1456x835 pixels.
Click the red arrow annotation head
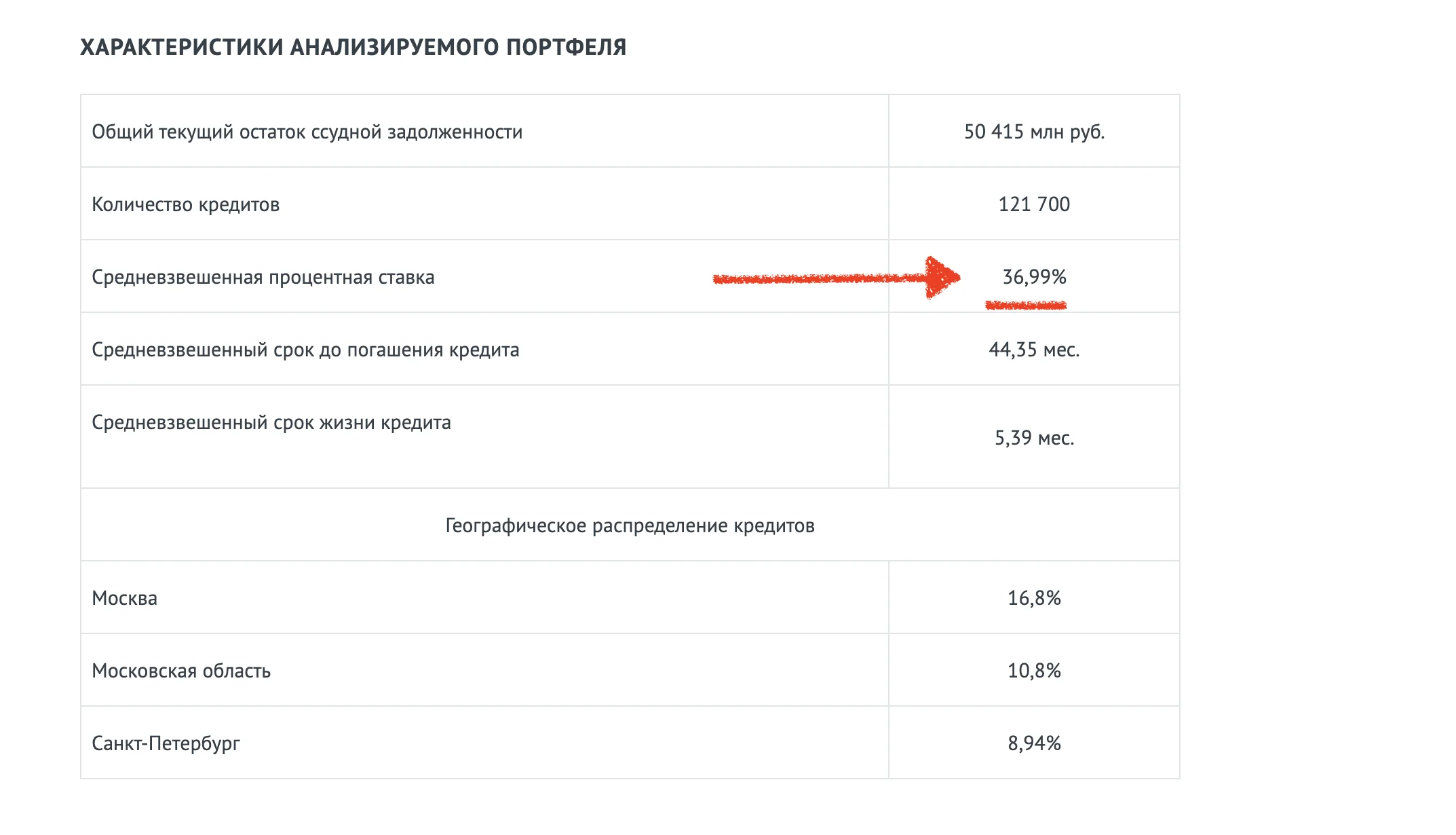pyautogui.click(x=943, y=277)
